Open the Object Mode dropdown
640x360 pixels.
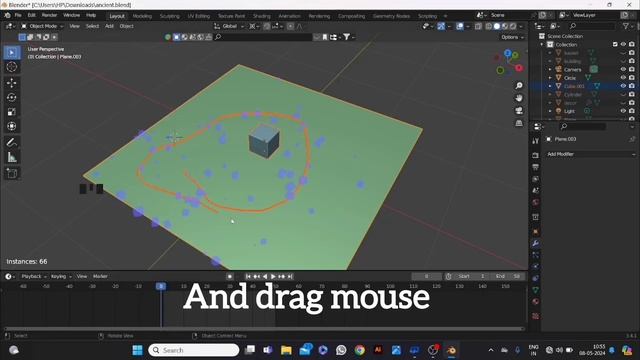[x=42, y=26]
